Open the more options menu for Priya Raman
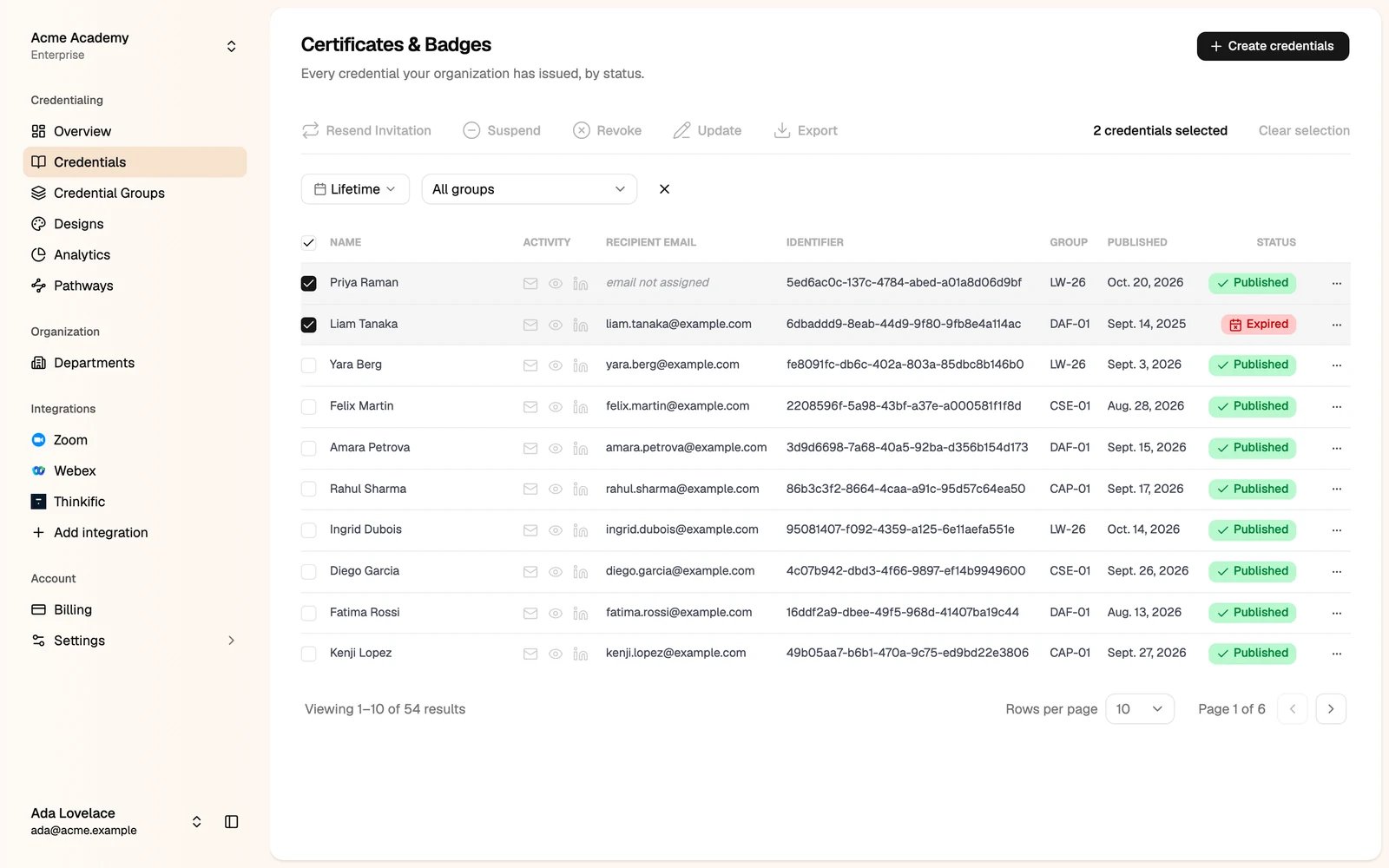Image resolution: width=1389 pixels, height=868 pixels. pos(1337,283)
